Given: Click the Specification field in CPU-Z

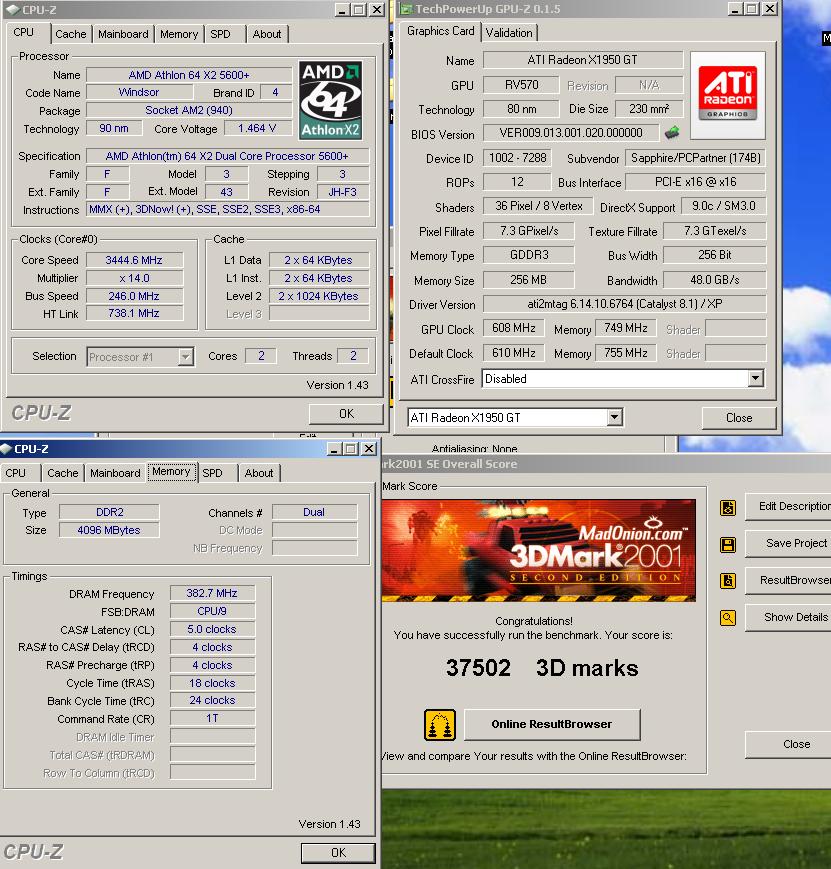Looking at the screenshot, I should pos(227,156).
